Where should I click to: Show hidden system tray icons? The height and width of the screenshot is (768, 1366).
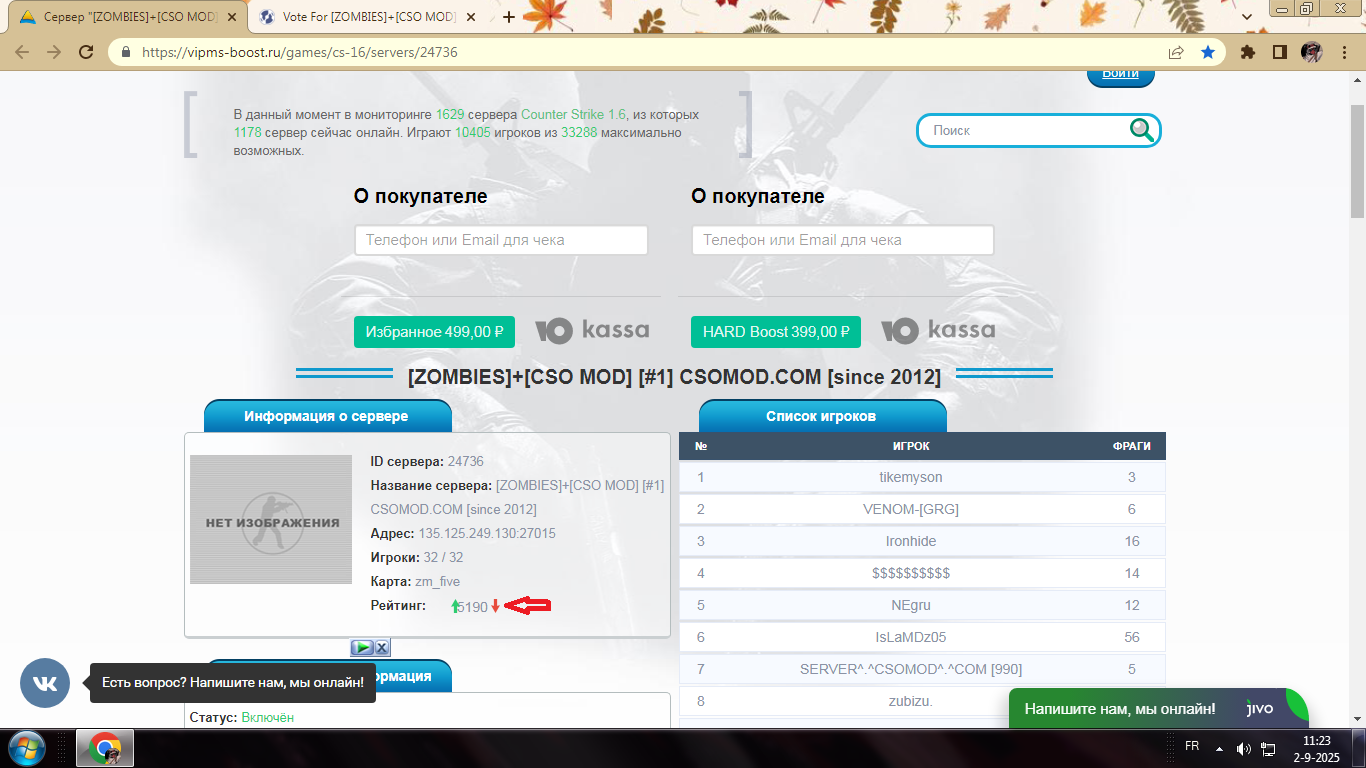coord(1219,748)
